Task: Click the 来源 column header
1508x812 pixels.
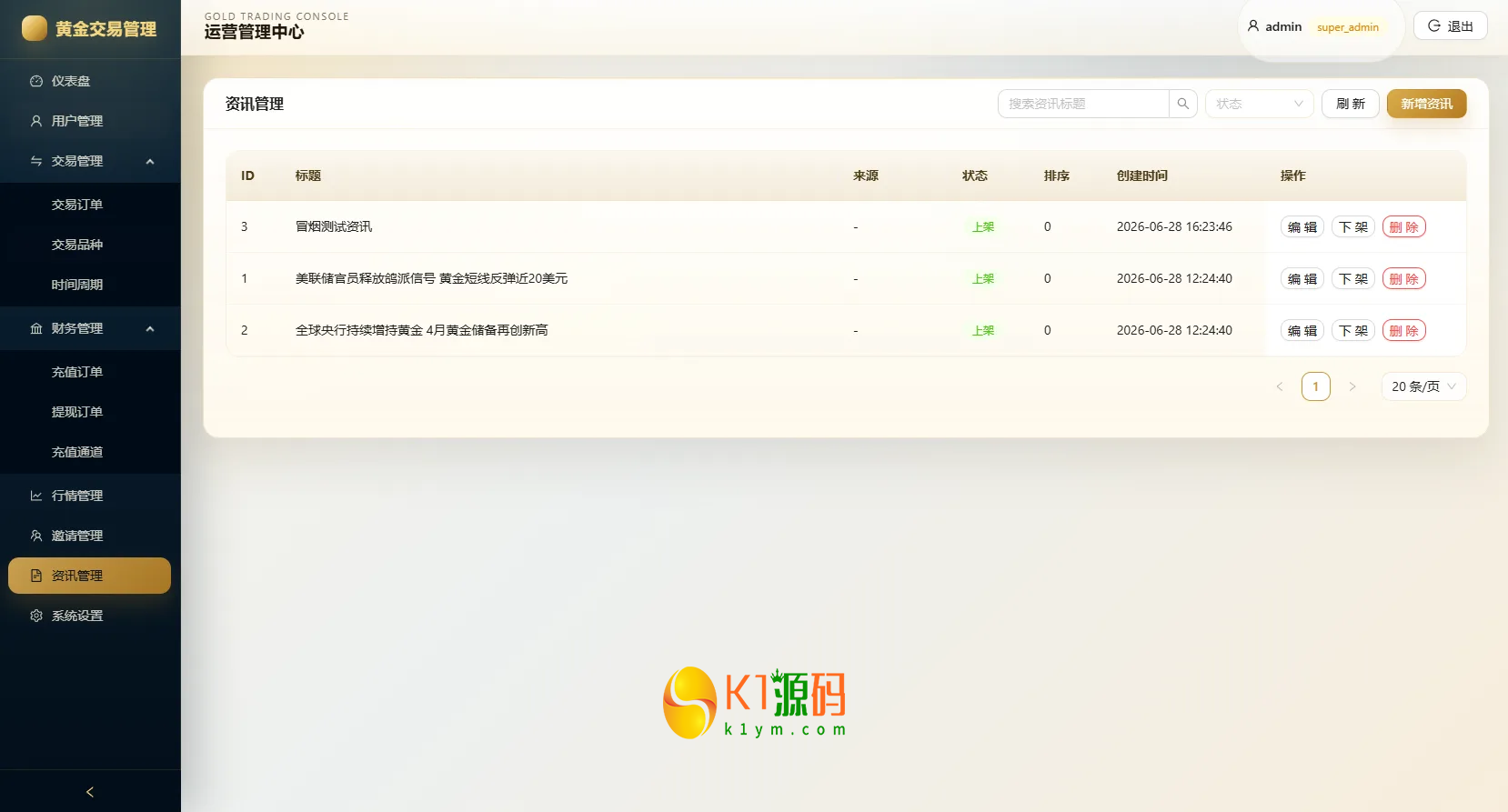Action: coord(866,175)
